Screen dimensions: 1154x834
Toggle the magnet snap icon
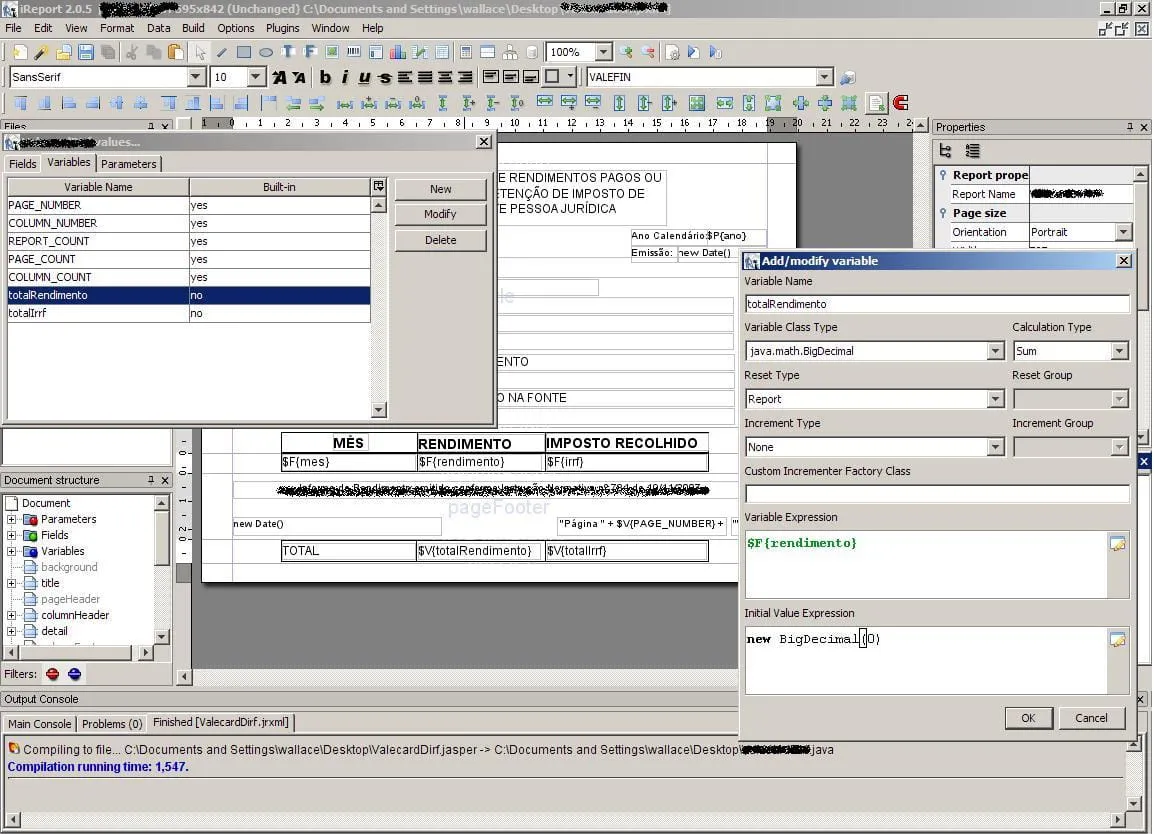pos(900,103)
